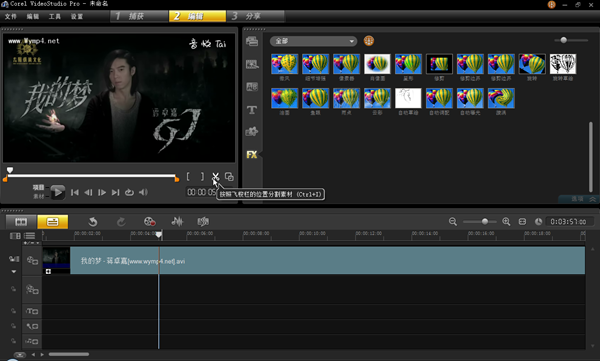Image resolution: width=600 pixels, height=361 pixels.
Task: Open the 编辑 menu
Action: coord(33,16)
